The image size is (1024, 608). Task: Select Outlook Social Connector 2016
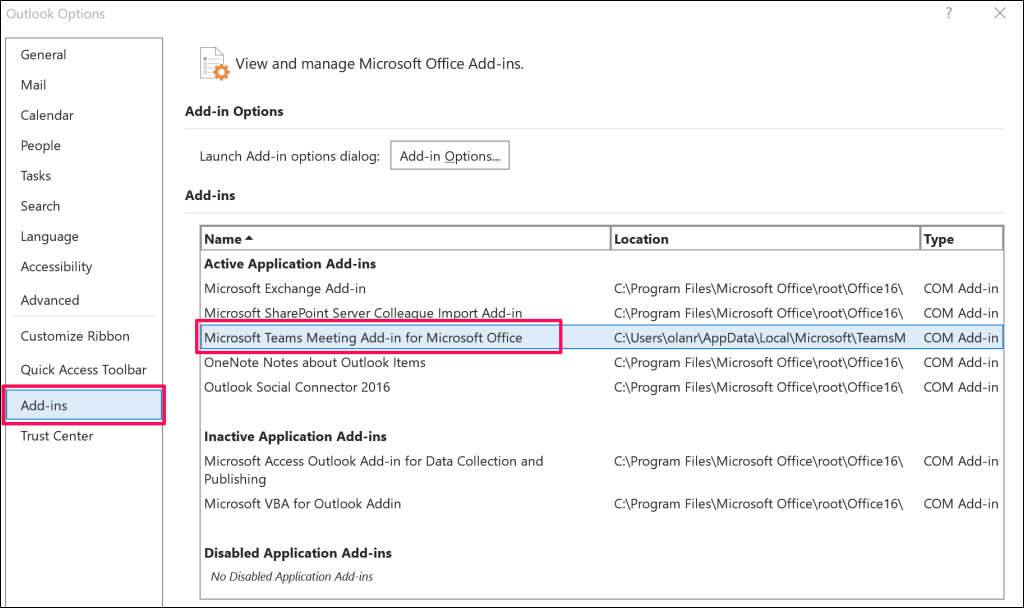coord(601,387)
